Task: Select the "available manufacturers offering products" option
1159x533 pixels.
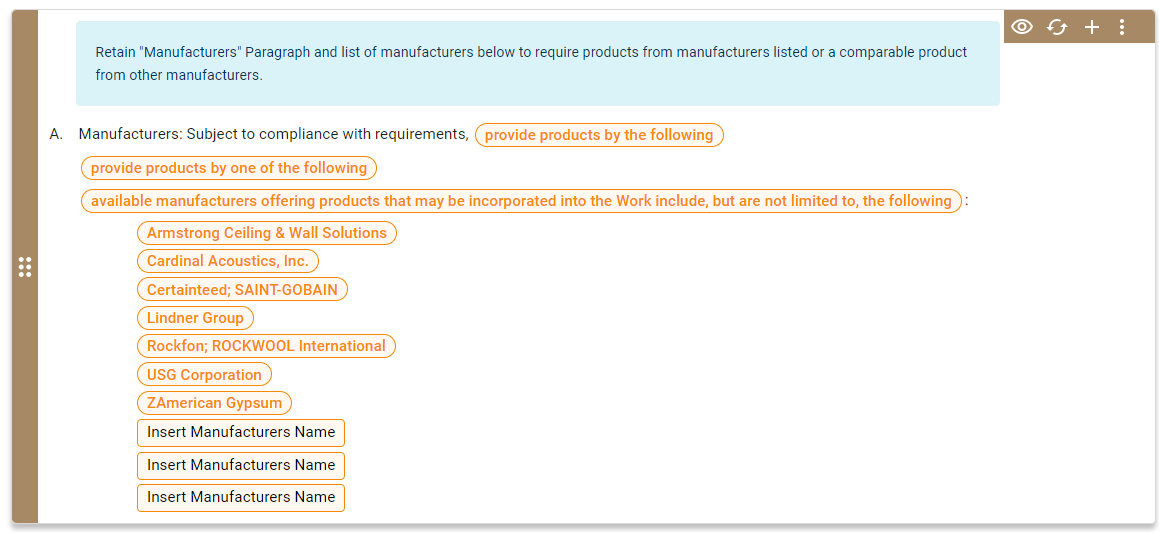Action: tap(521, 201)
